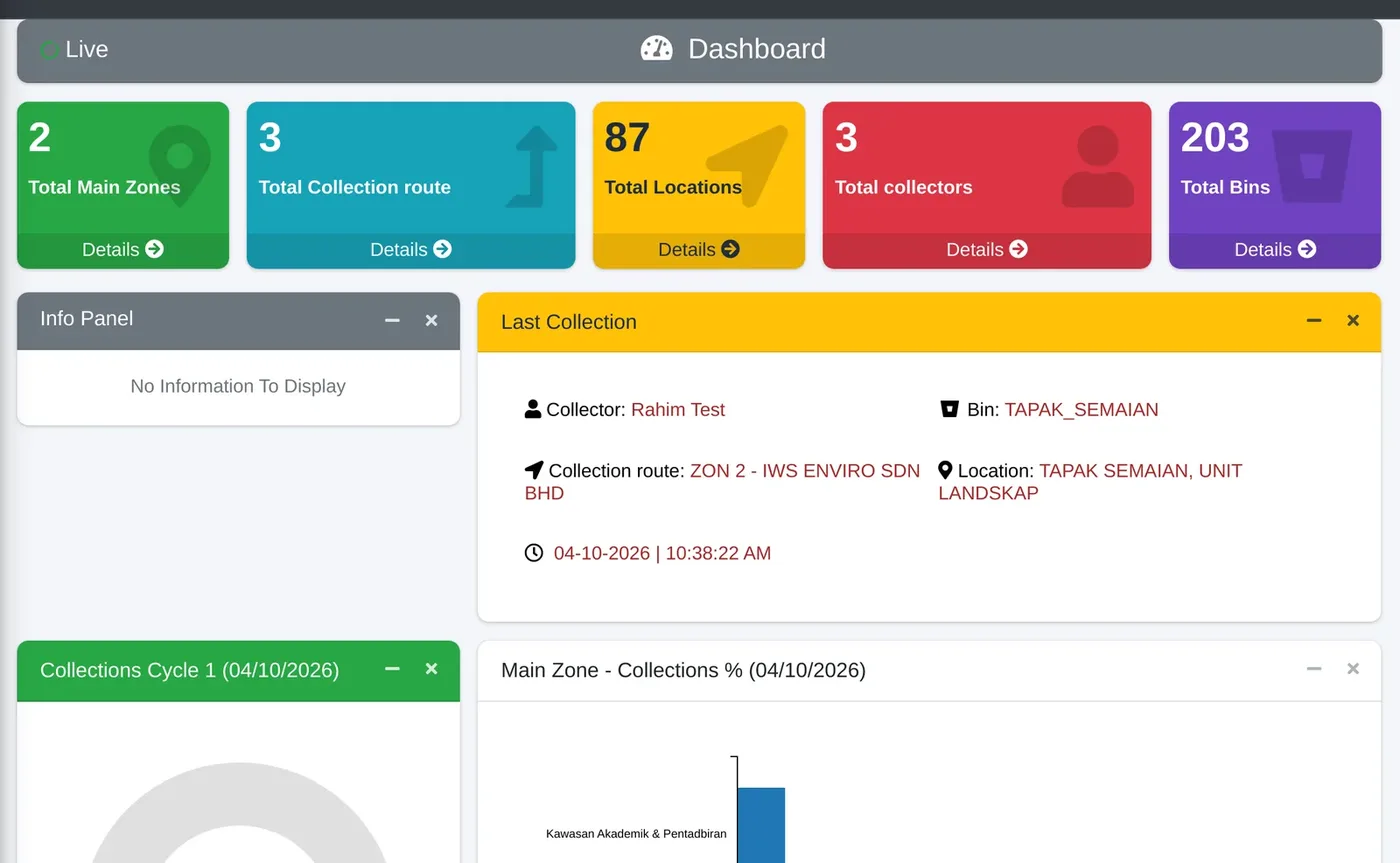
Task: Click route ZON 2 - IWS ENVIRO SDN BHD
Action: (x=722, y=482)
